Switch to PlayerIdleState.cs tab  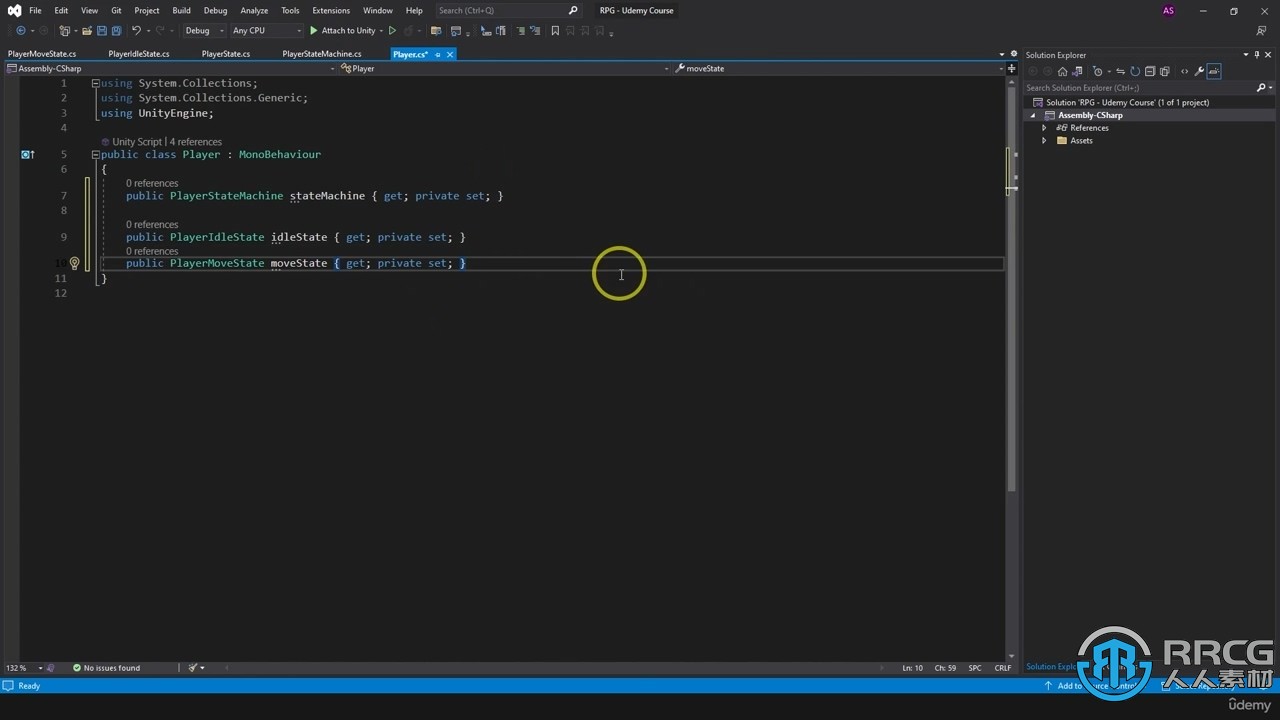click(139, 54)
